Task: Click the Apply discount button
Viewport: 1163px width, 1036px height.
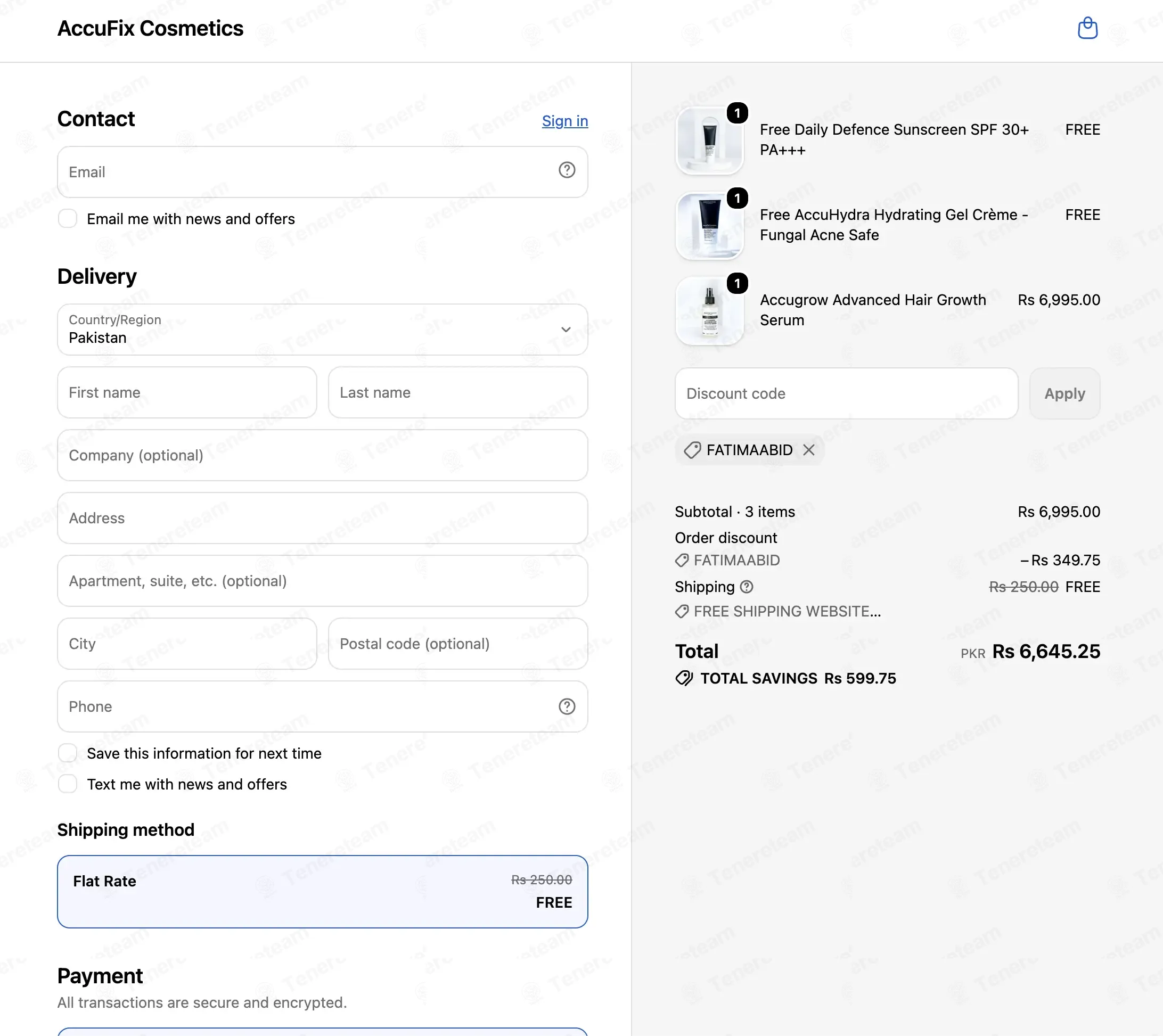Action: click(1064, 393)
